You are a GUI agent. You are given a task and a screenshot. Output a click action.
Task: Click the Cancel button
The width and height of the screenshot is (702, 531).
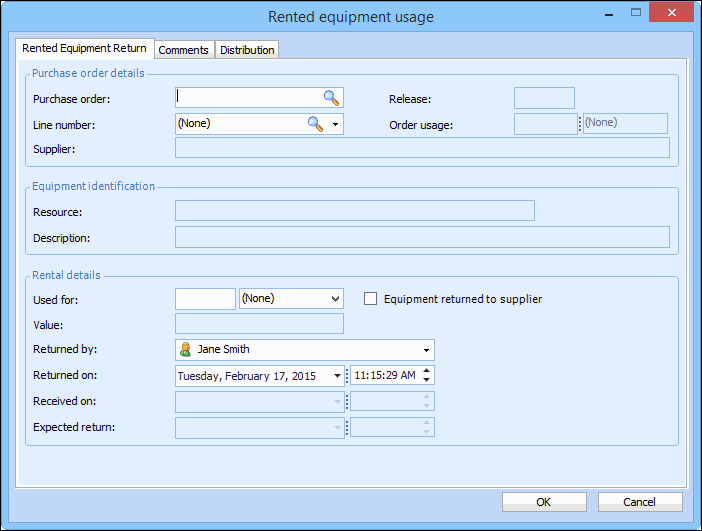[x=640, y=502]
